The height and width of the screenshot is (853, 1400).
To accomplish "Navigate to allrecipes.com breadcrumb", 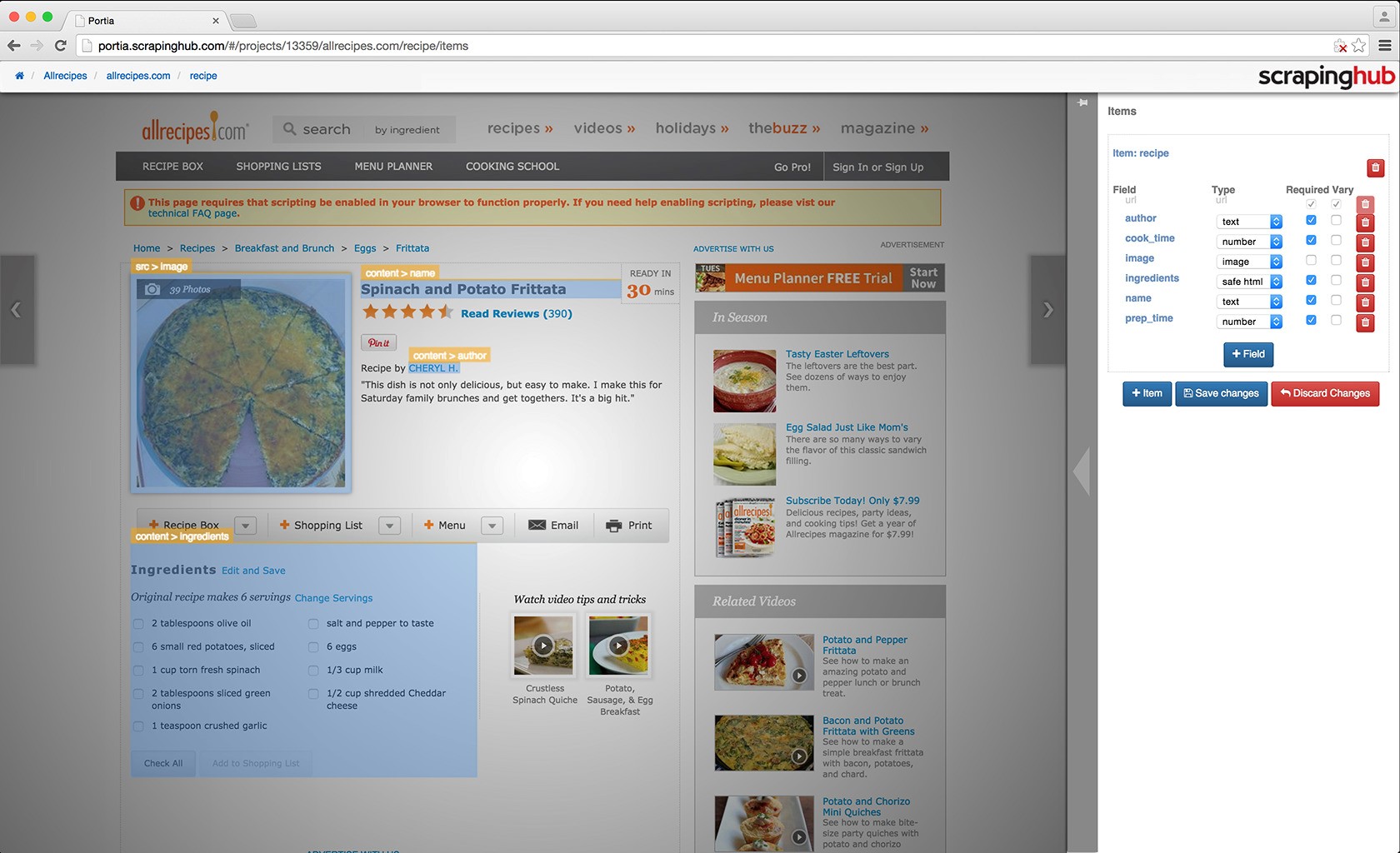I will tap(138, 76).
